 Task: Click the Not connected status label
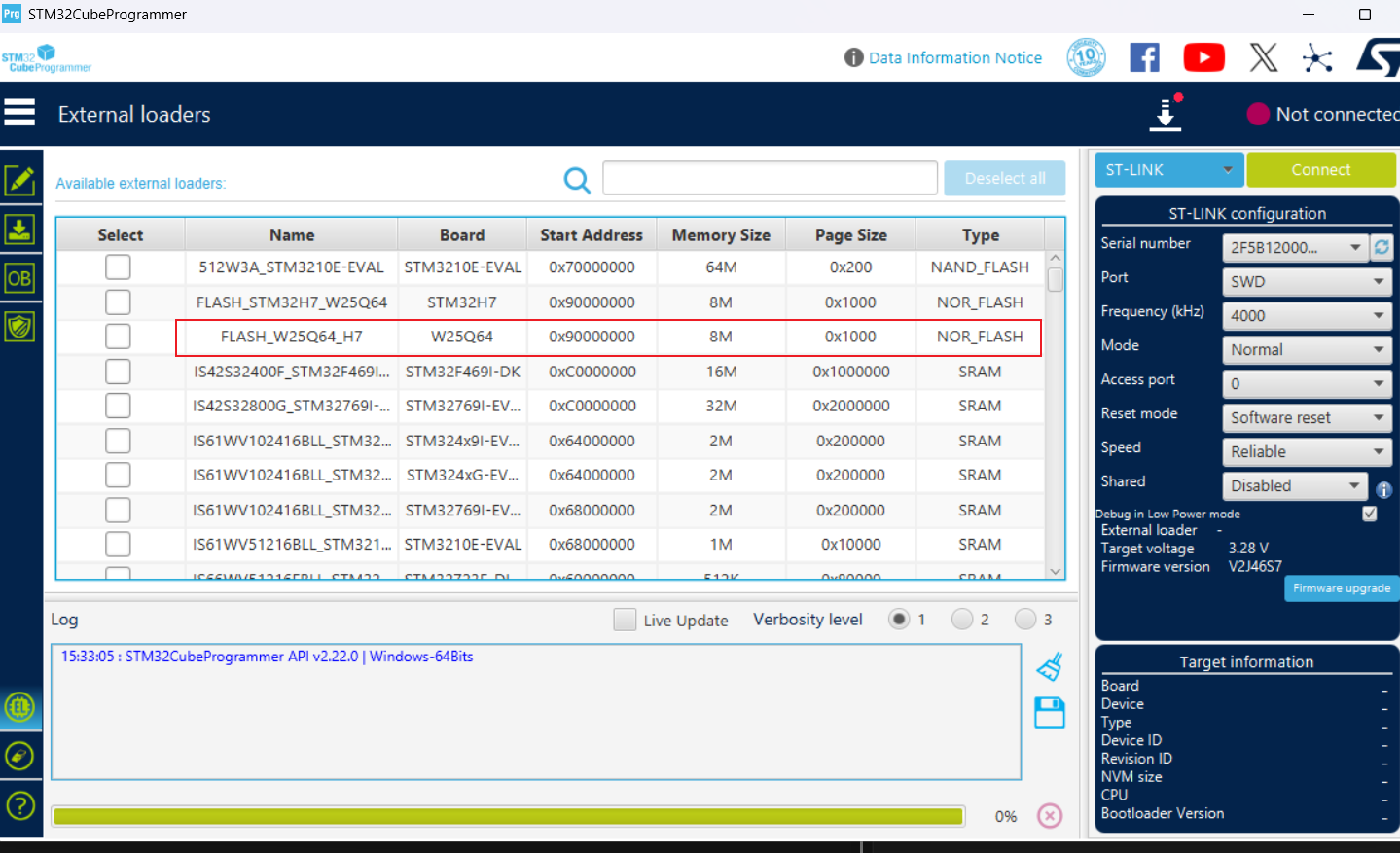(1338, 115)
